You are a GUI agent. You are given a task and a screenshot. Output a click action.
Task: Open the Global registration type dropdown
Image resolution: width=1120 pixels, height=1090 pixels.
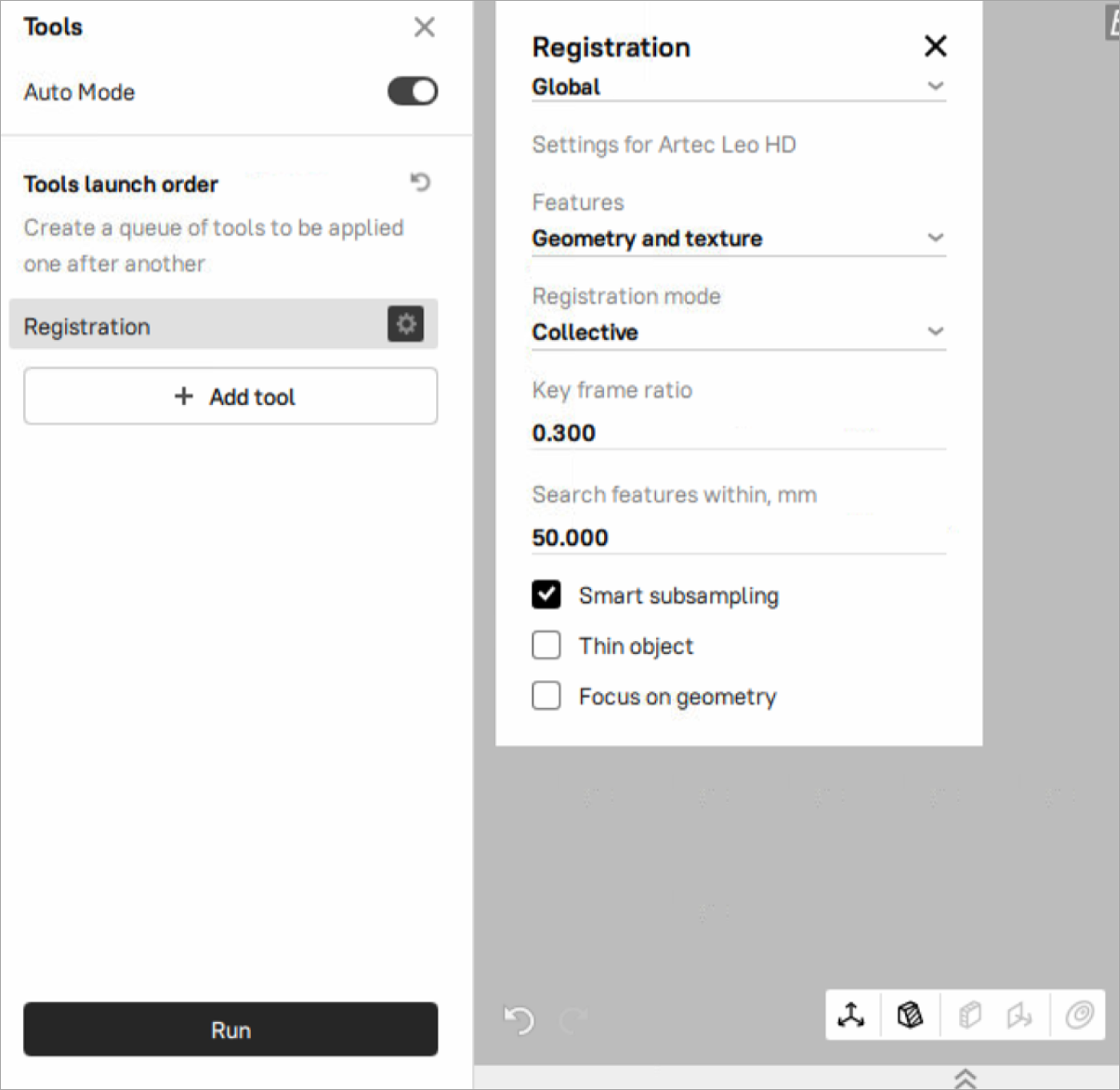point(738,86)
